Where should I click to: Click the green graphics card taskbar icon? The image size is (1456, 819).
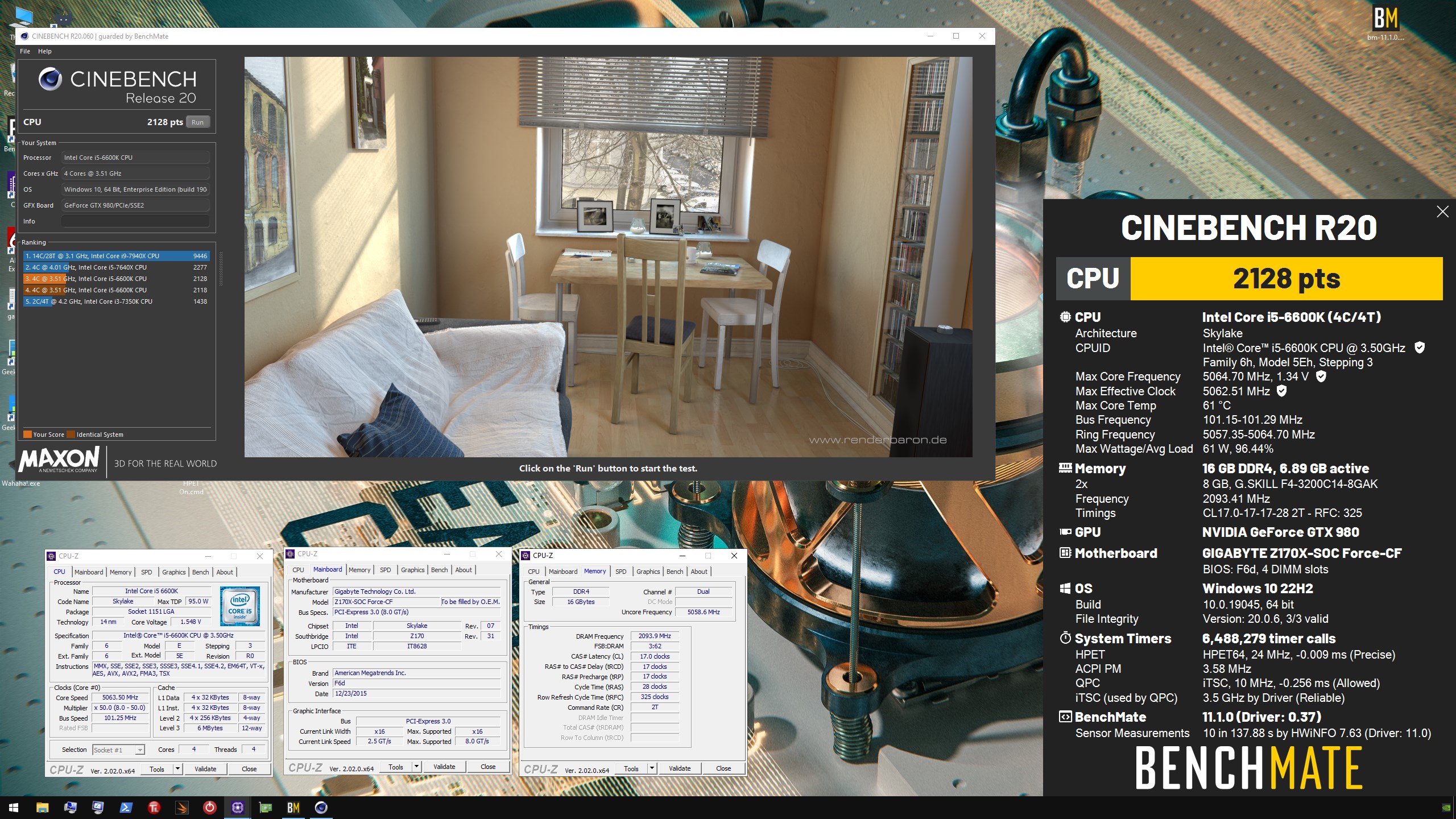pos(265,807)
